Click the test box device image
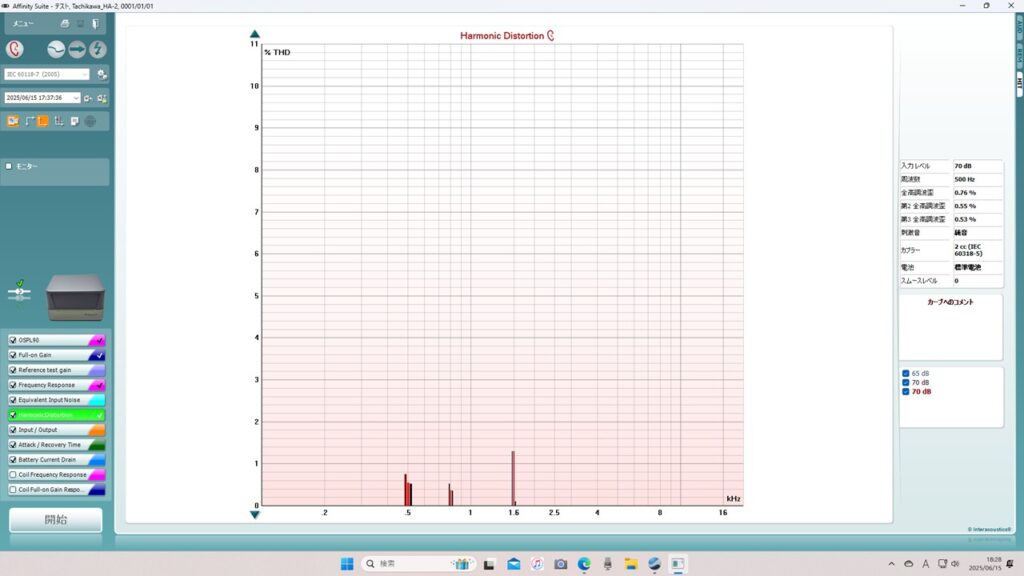 click(75, 297)
